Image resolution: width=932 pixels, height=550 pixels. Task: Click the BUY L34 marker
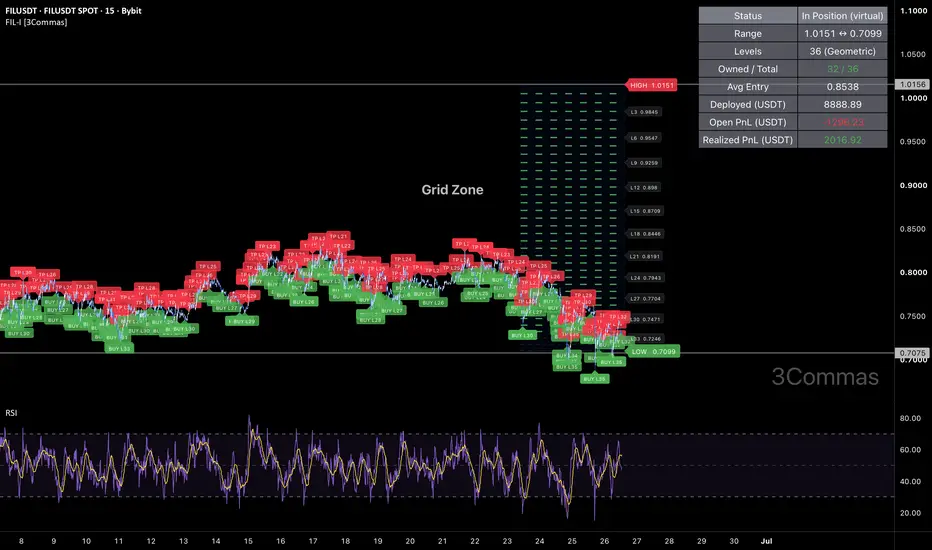click(566, 356)
